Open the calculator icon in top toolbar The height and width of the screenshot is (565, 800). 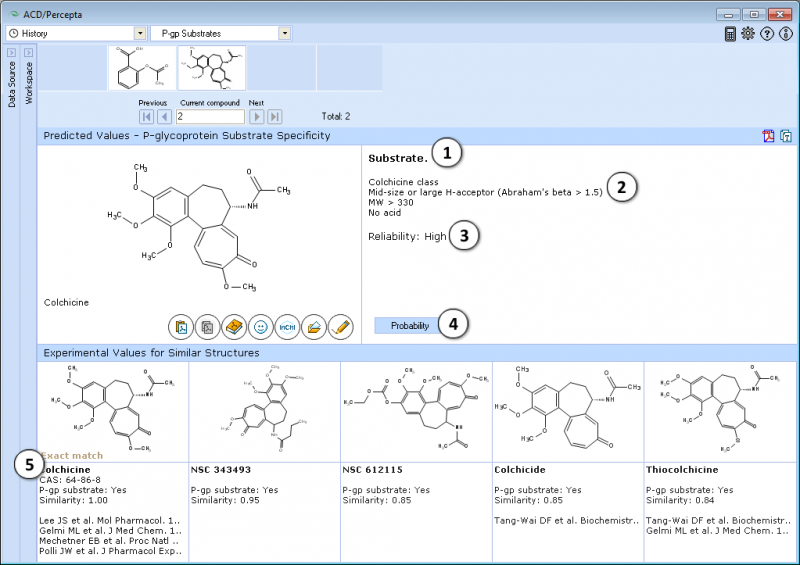tap(730, 34)
